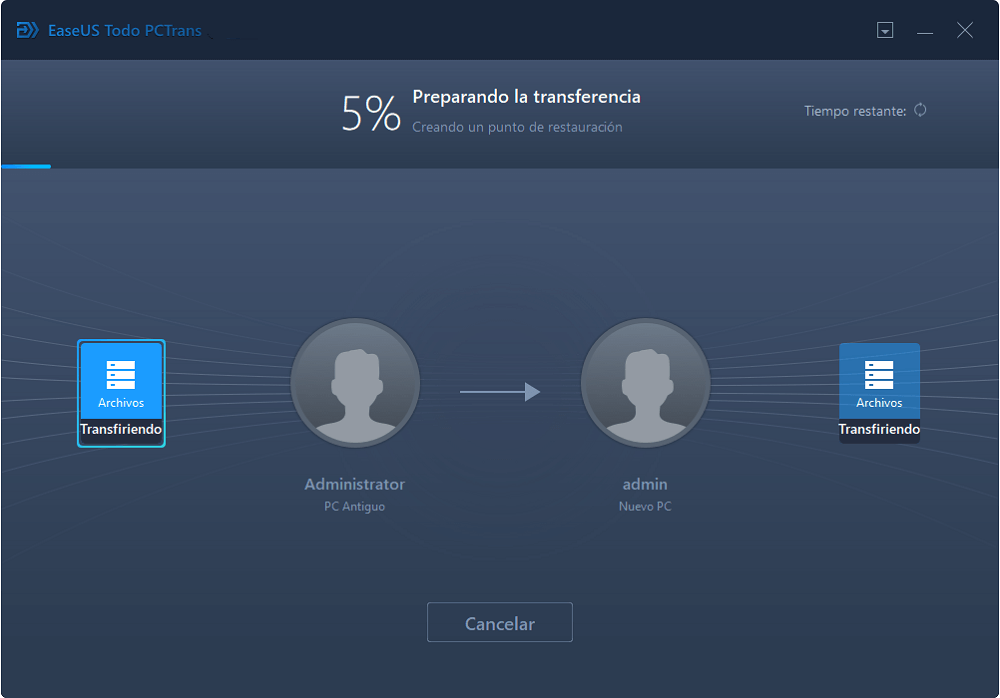Click the Cancelar button
Viewport: 1000px width, 698px height.
[499, 622]
